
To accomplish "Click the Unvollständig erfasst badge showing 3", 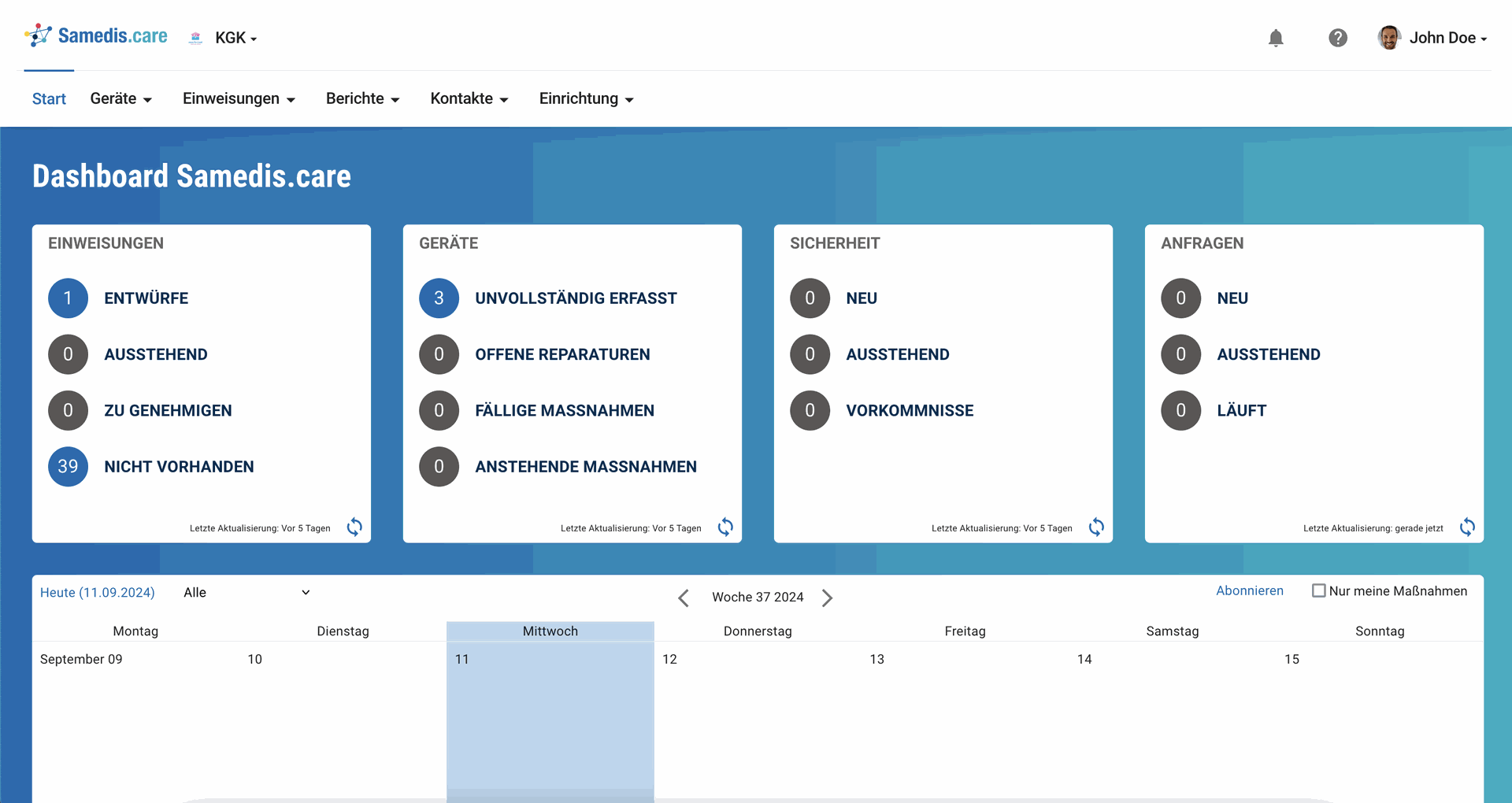I will [439, 298].
